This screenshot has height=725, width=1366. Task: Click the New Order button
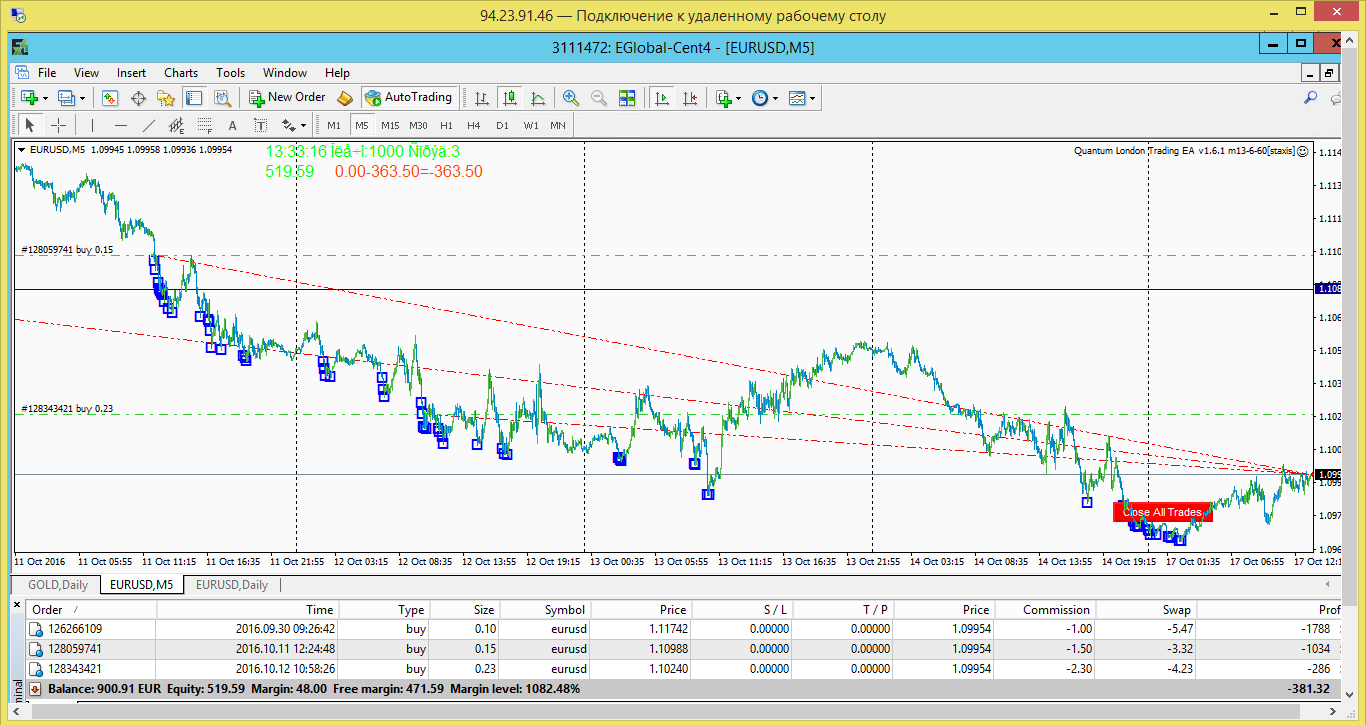click(x=287, y=98)
